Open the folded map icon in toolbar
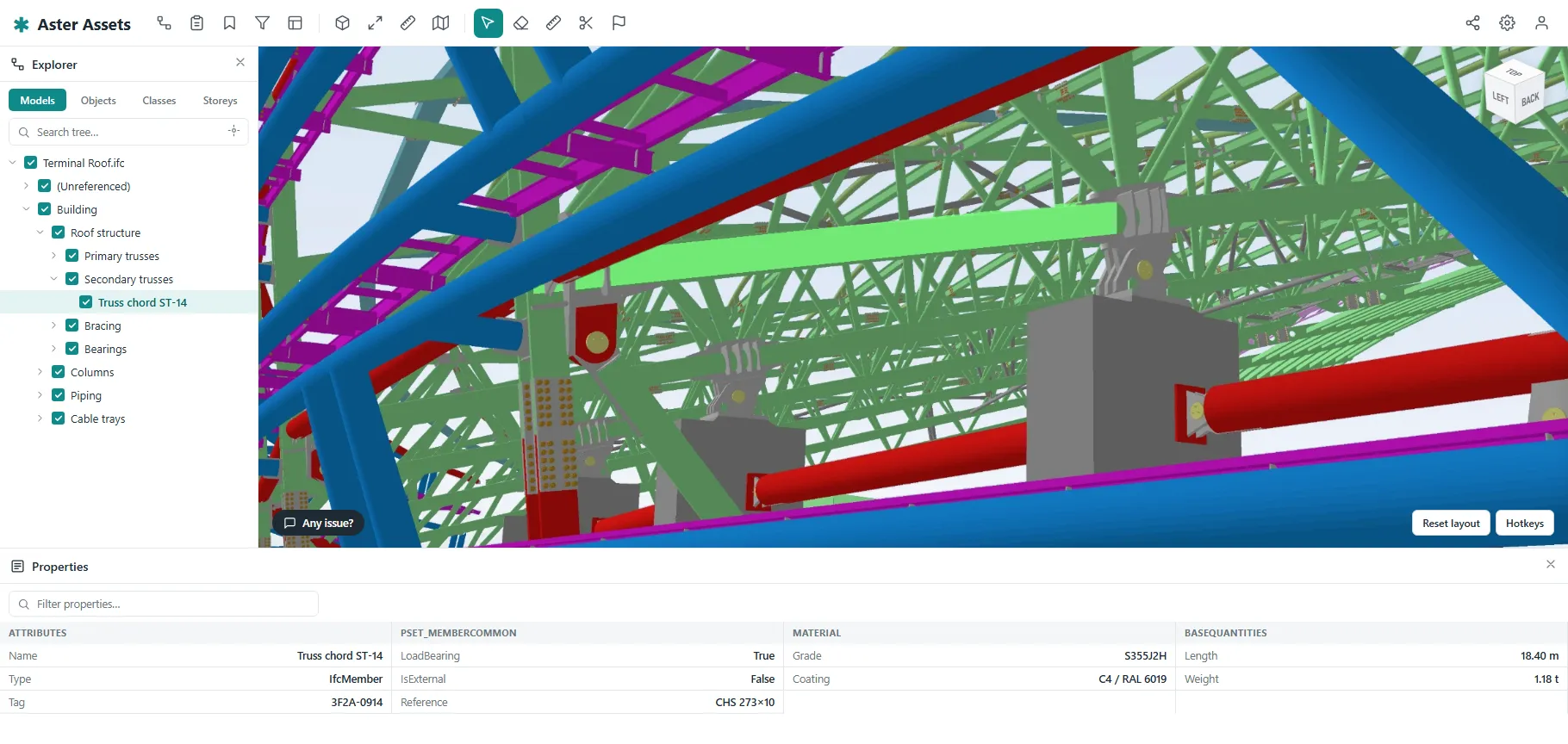 click(440, 23)
